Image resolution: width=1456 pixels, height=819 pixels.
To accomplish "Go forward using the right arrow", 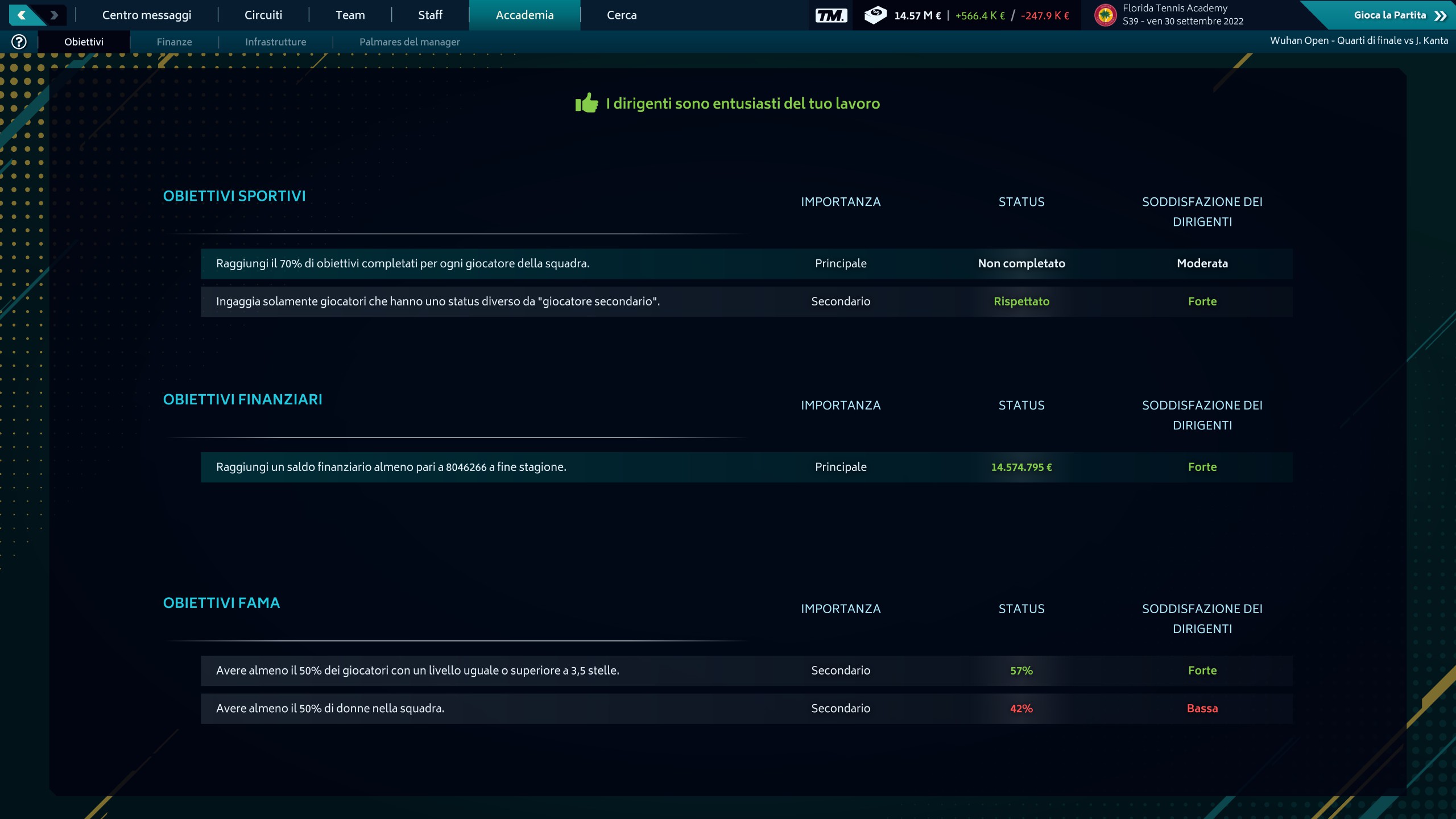I will click(54, 15).
